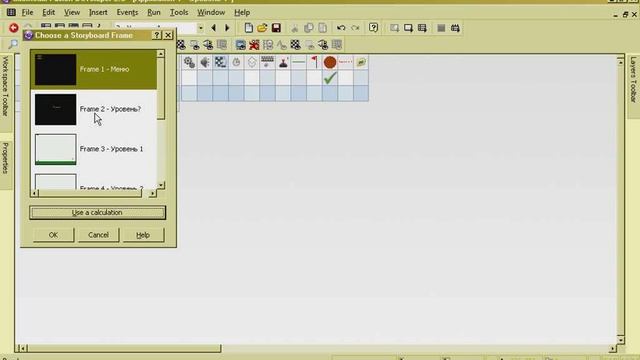Open the Events menu
640x360 pixels.
pos(127,12)
